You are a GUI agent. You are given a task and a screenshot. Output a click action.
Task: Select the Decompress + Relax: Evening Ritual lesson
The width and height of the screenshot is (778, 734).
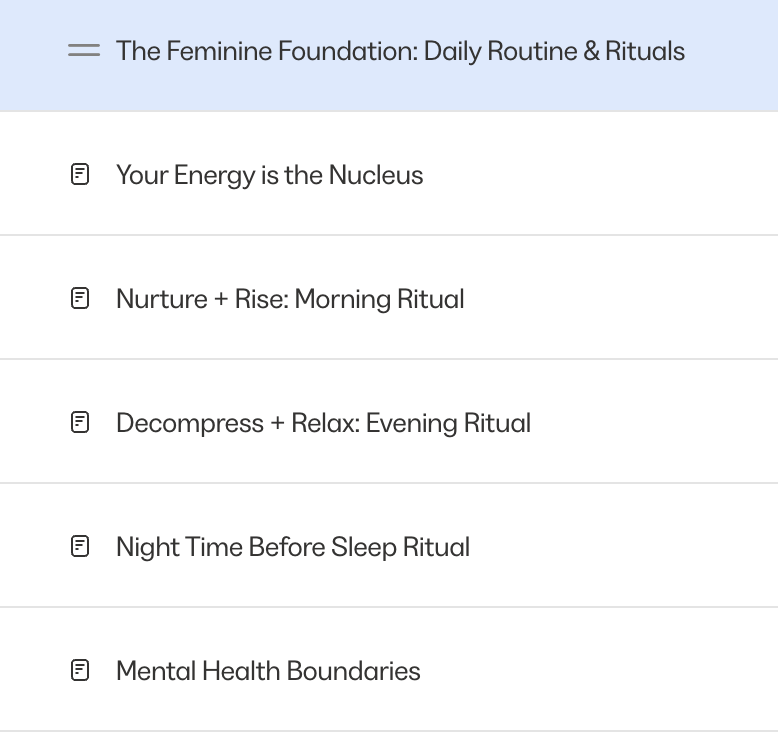tap(324, 423)
